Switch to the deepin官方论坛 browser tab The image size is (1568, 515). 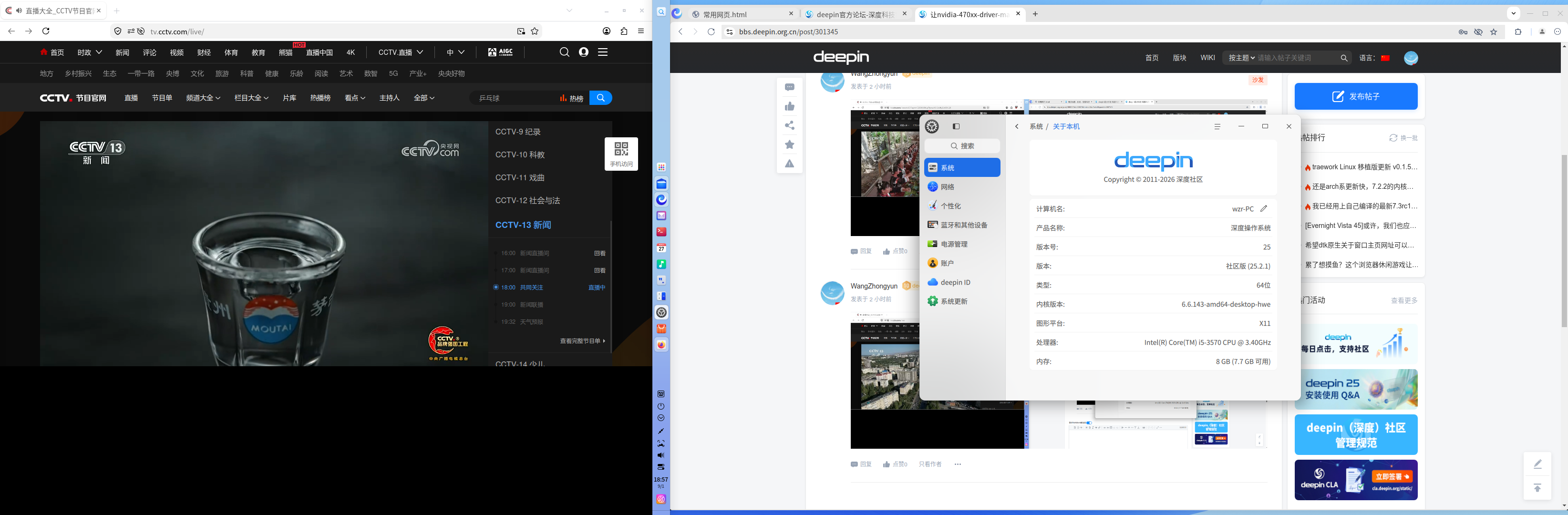click(856, 14)
